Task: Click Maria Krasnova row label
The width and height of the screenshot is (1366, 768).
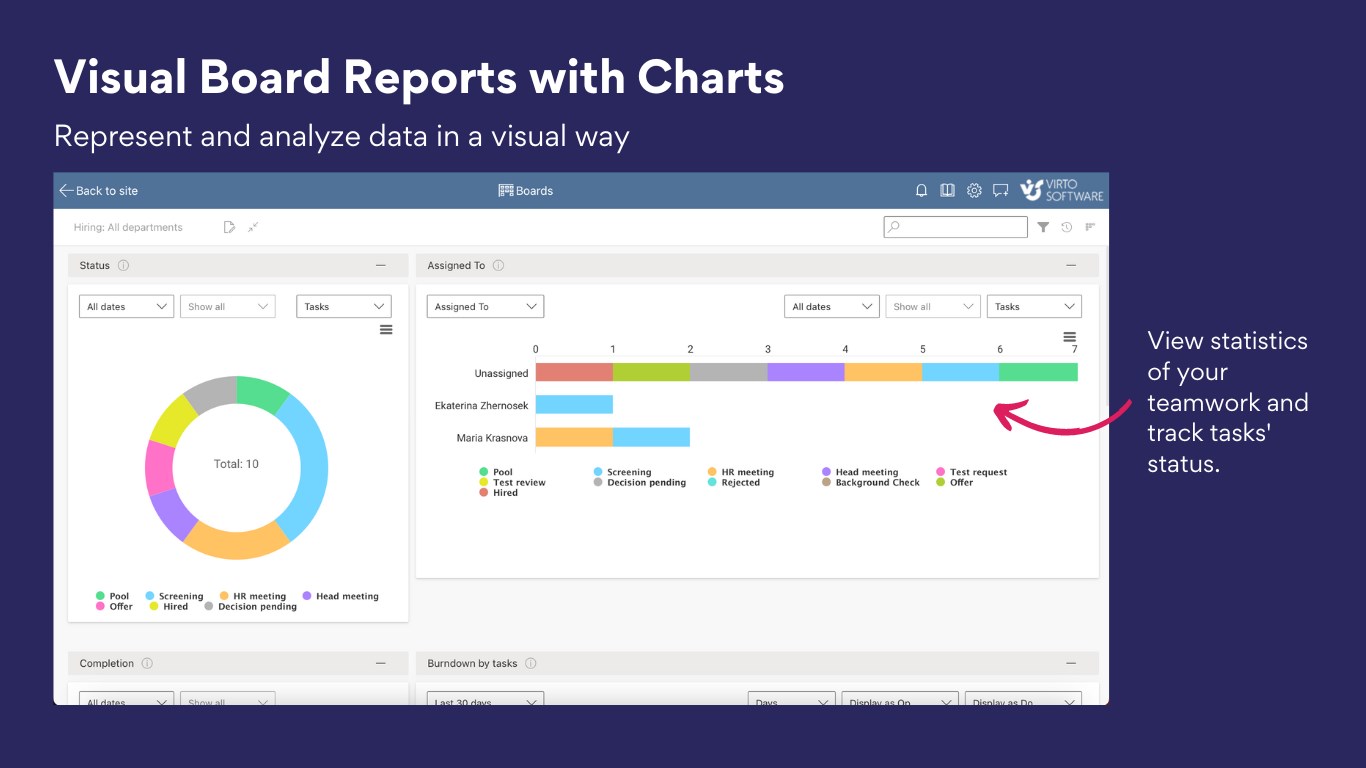Action: 492,438
